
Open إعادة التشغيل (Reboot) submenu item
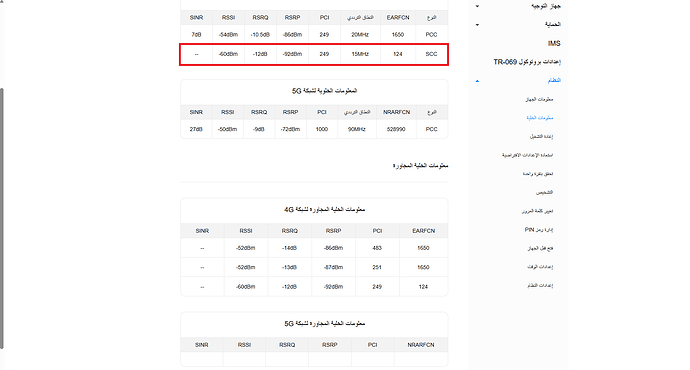point(541,136)
